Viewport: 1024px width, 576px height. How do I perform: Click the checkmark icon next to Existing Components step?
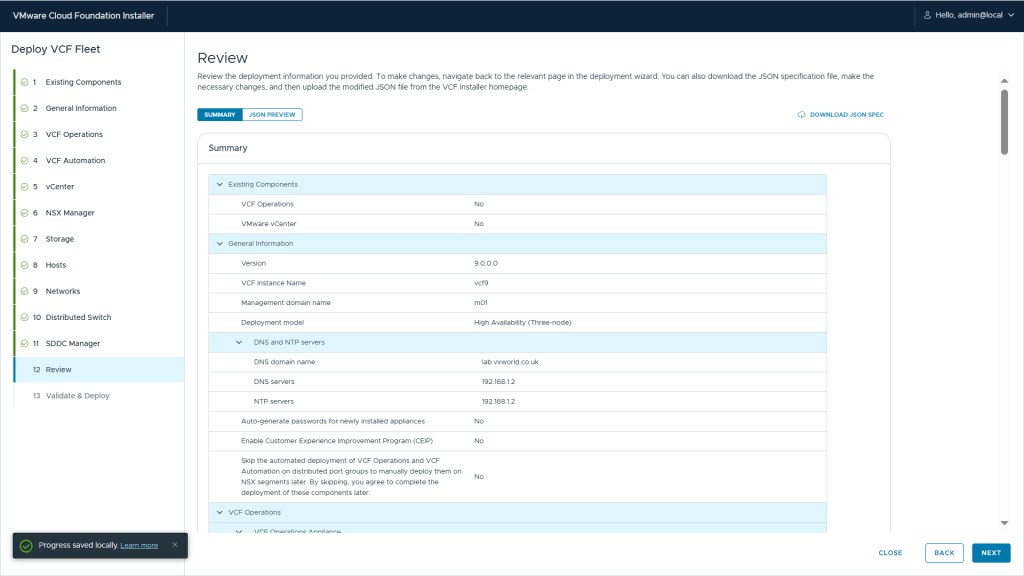pyautogui.click(x=24, y=82)
